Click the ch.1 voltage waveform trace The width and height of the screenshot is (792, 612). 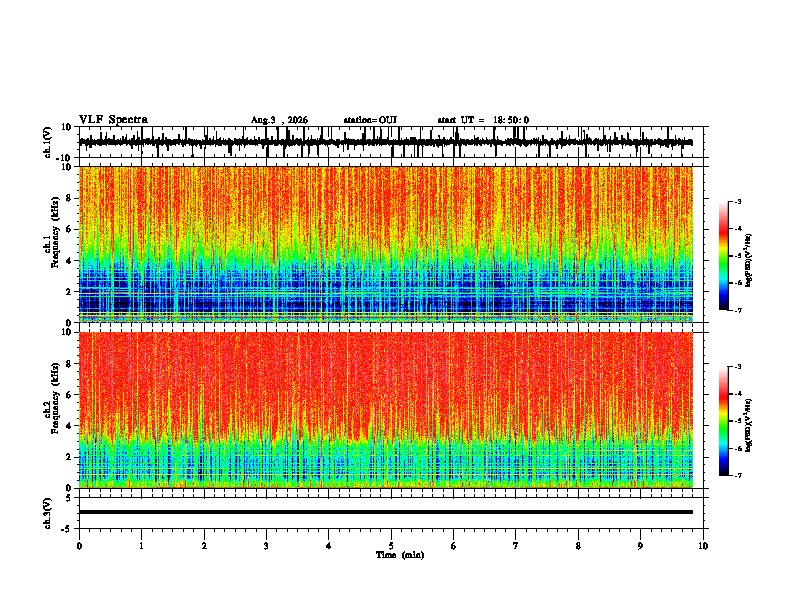pyautogui.click(x=386, y=142)
